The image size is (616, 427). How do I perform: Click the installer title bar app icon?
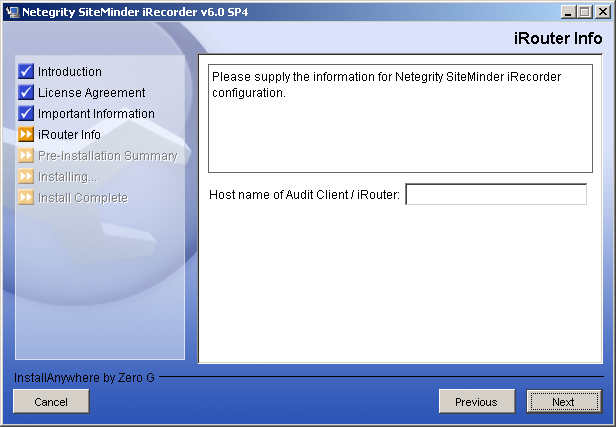coord(12,11)
